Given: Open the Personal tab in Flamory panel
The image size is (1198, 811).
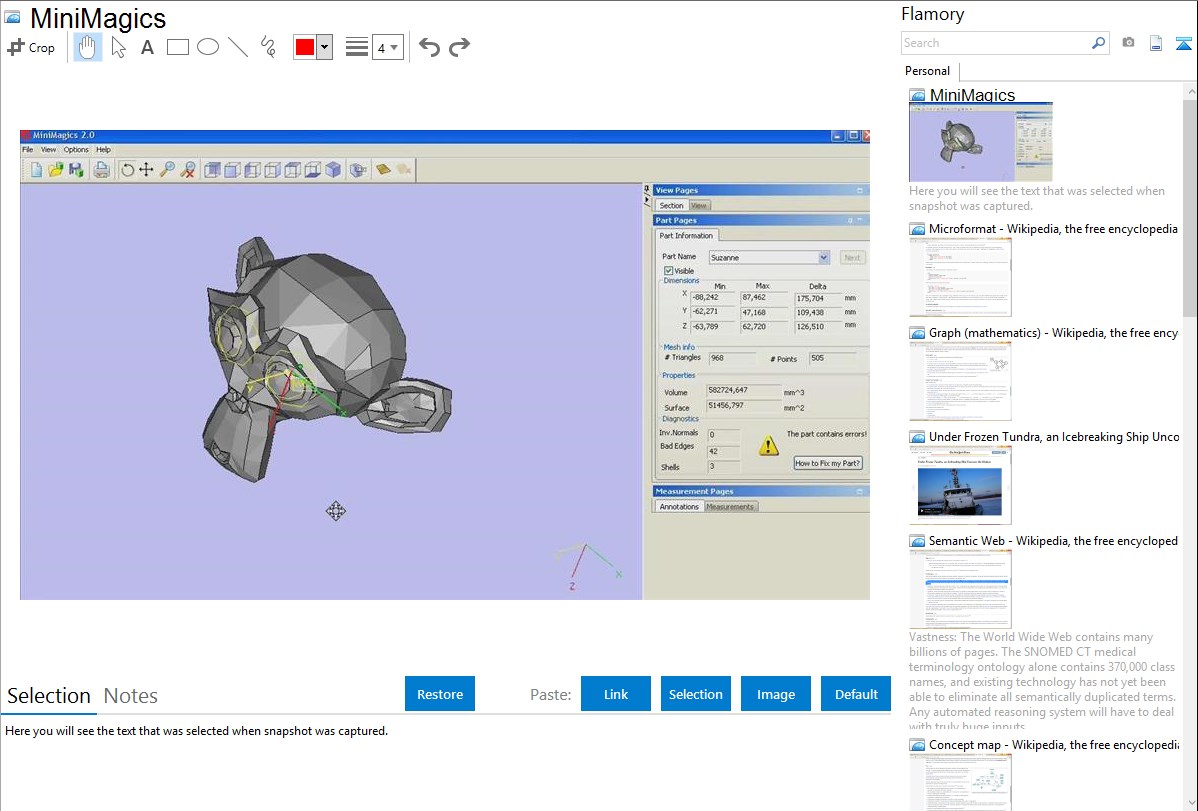Looking at the screenshot, I should click(x=927, y=71).
